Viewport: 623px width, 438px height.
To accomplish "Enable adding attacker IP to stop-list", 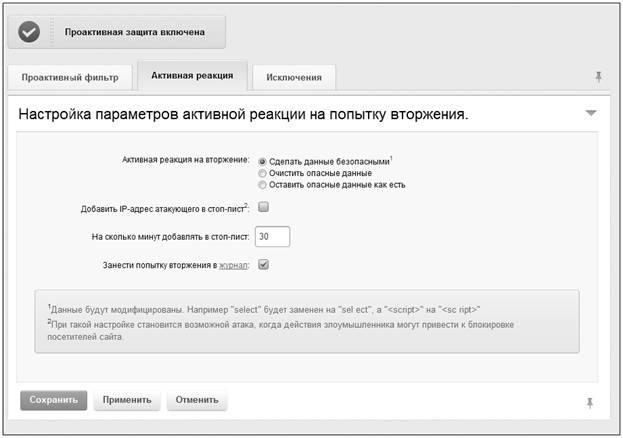I will [264, 208].
